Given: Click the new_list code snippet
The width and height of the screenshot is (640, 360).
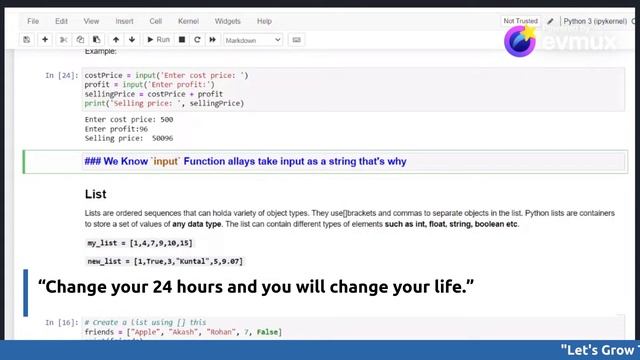Looking at the screenshot, I should pos(165,262).
